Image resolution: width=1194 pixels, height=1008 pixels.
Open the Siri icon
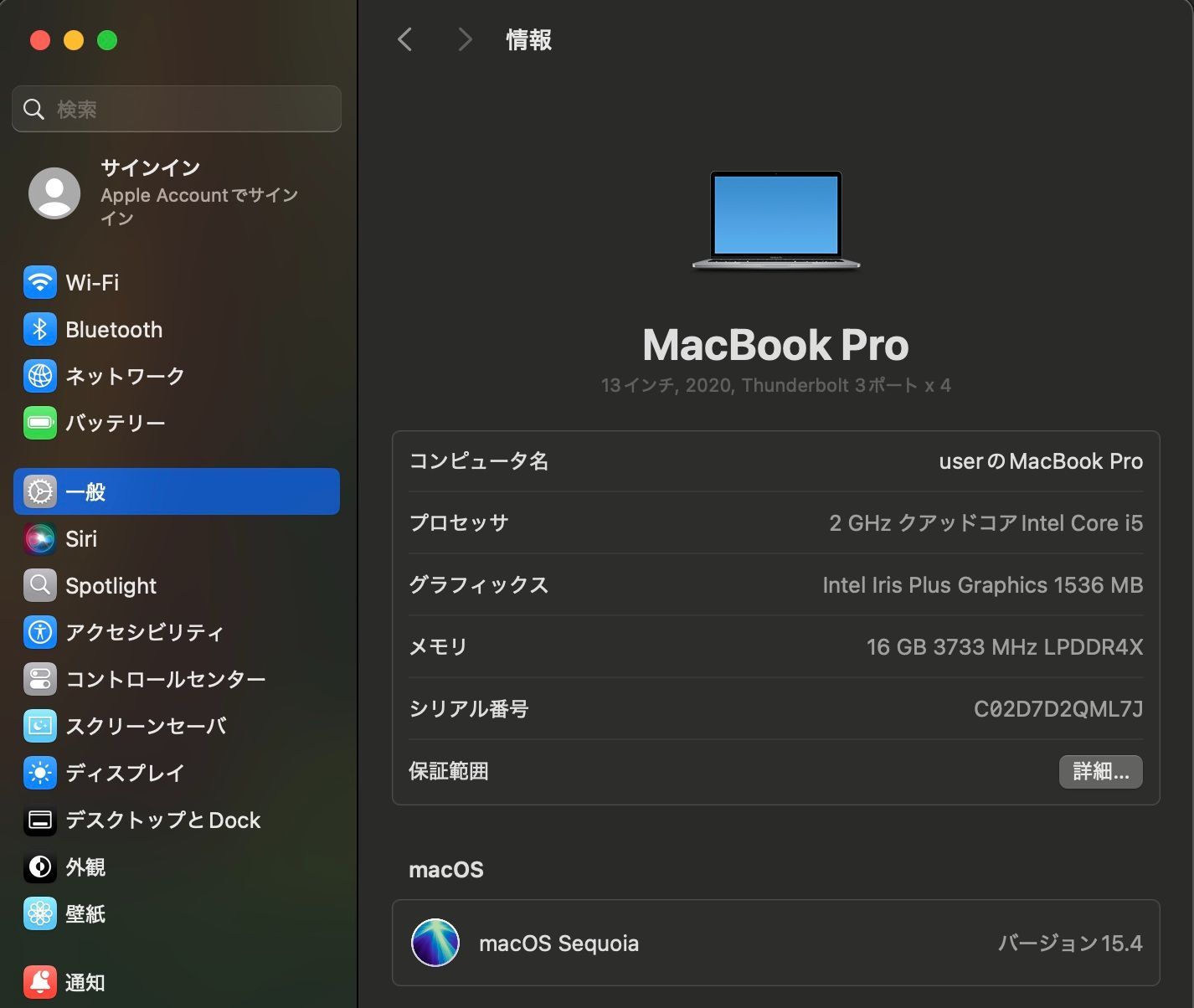click(40, 538)
